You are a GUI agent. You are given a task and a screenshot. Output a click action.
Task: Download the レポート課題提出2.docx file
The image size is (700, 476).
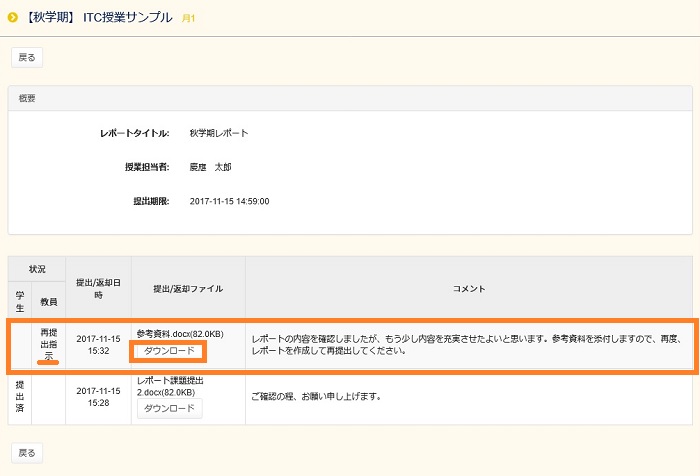pos(169,408)
